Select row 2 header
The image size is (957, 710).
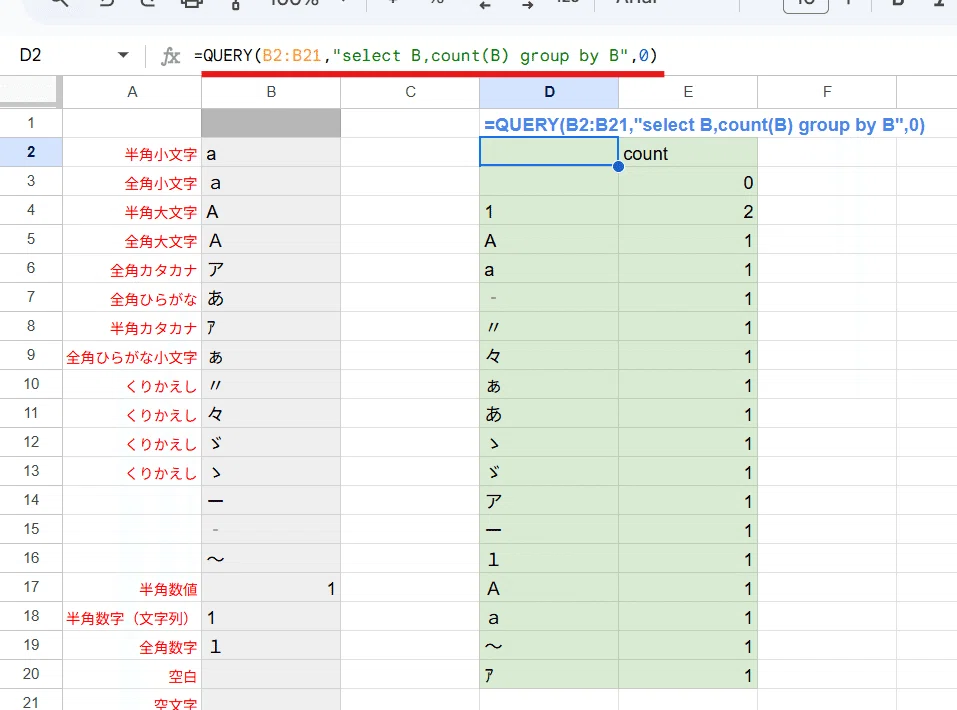(31, 152)
